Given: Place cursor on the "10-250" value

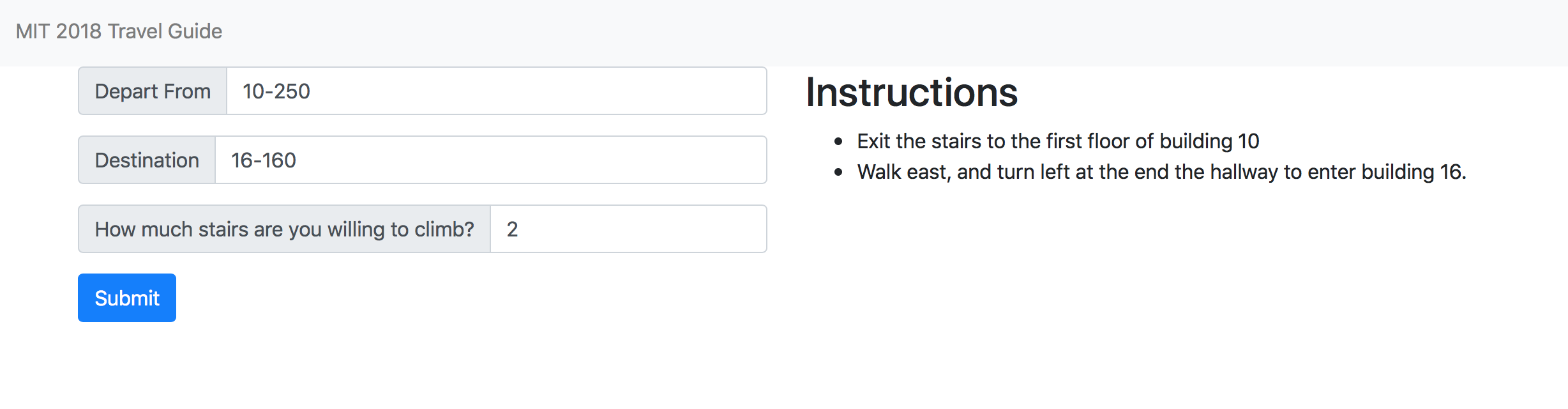Looking at the screenshot, I should click(276, 91).
